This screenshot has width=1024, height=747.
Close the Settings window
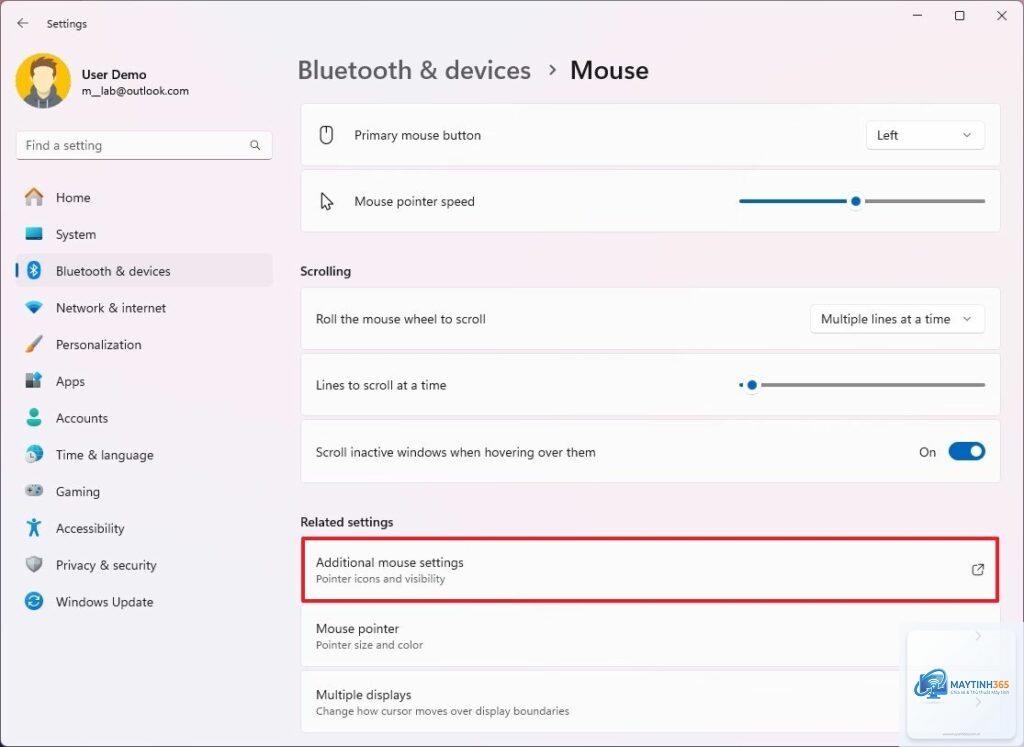coord(1002,16)
